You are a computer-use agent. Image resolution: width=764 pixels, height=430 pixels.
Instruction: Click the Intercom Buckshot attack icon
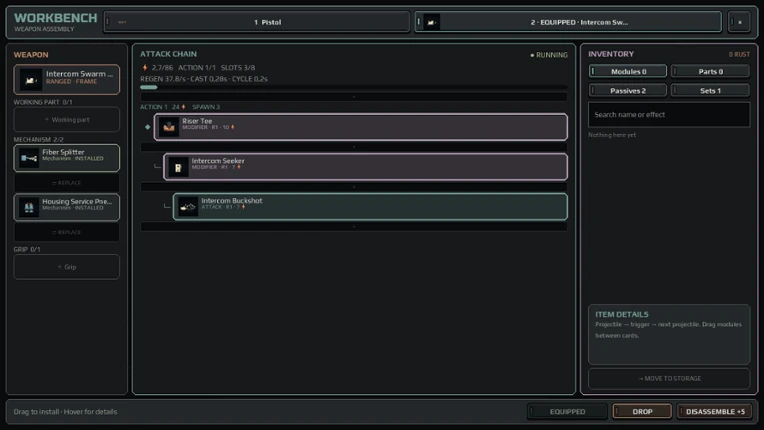pos(188,207)
